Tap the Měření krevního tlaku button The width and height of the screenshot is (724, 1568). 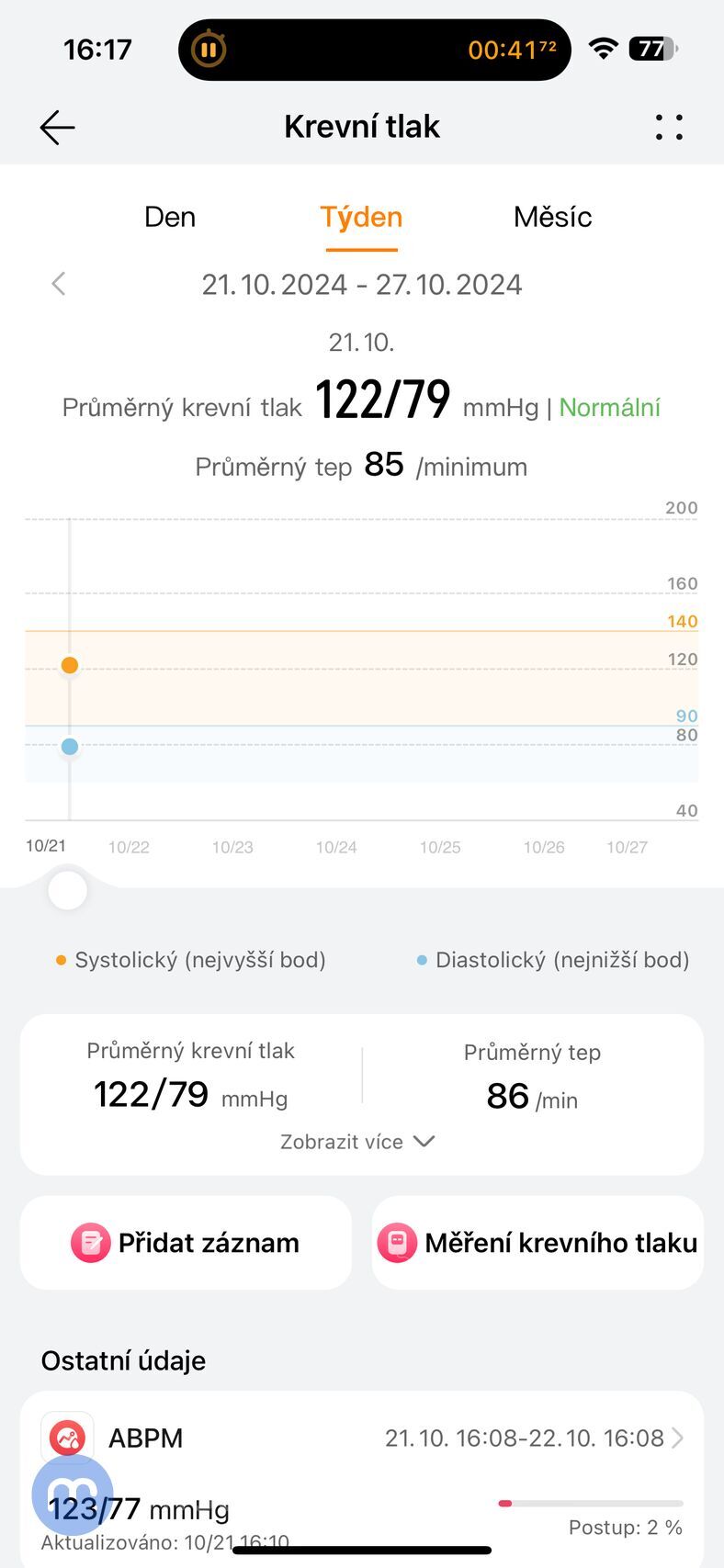537,1243
